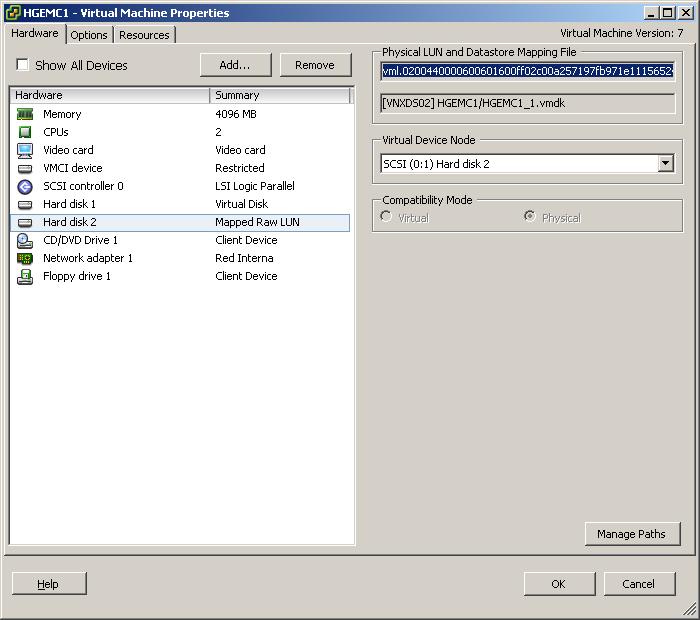Switch to the Options tab

pyautogui.click(x=89, y=35)
